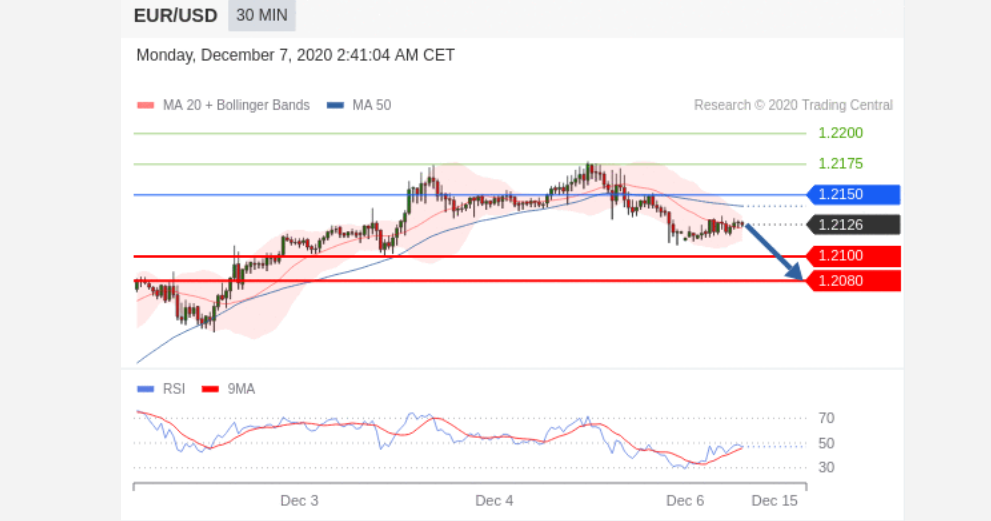Click the Dec 6 date axis label

(685, 501)
